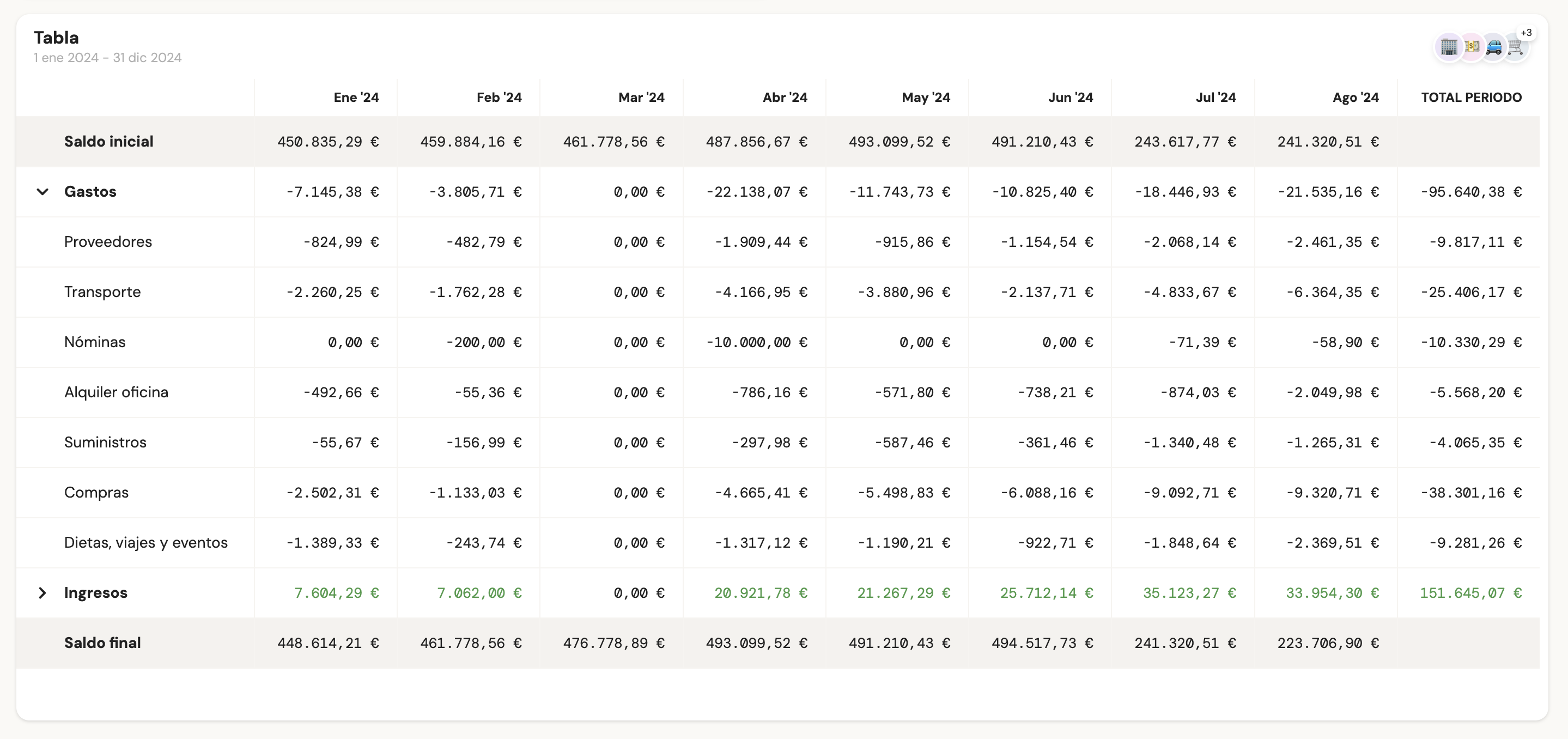The width and height of the screenshot is (1568, 739).
Task: Select the Dietas, viajes y eventos label
Action: [146, 543]
